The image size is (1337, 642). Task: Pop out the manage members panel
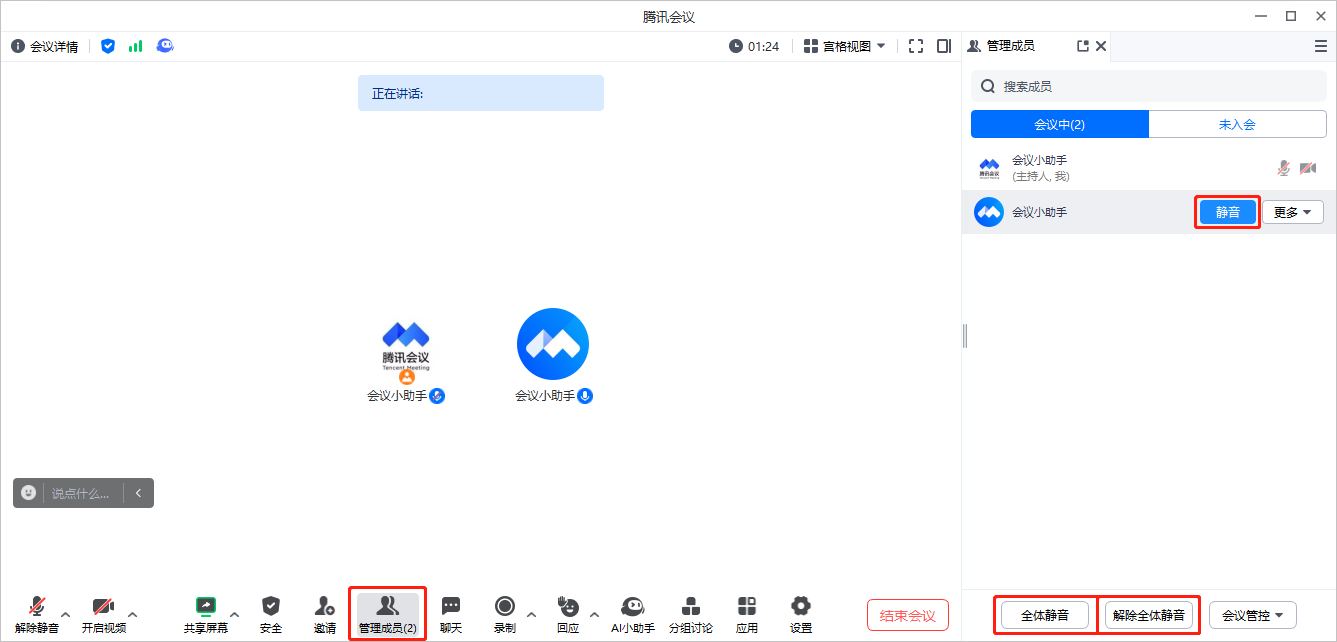point(1082,46)
